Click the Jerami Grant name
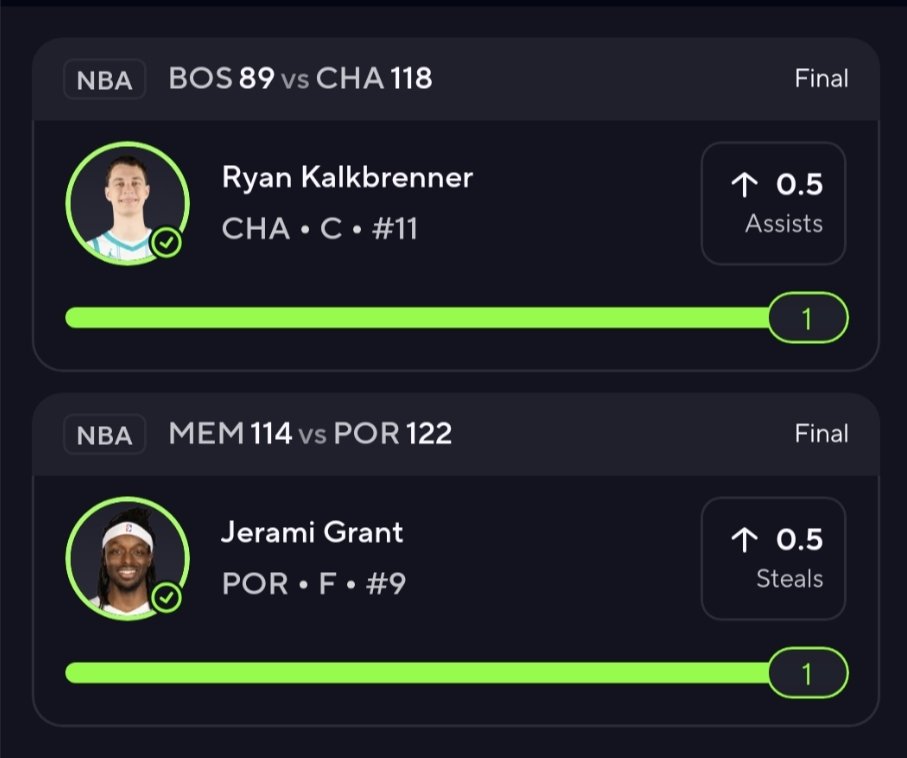This screenshot has width=907, height=758. [x=312, y=532]
